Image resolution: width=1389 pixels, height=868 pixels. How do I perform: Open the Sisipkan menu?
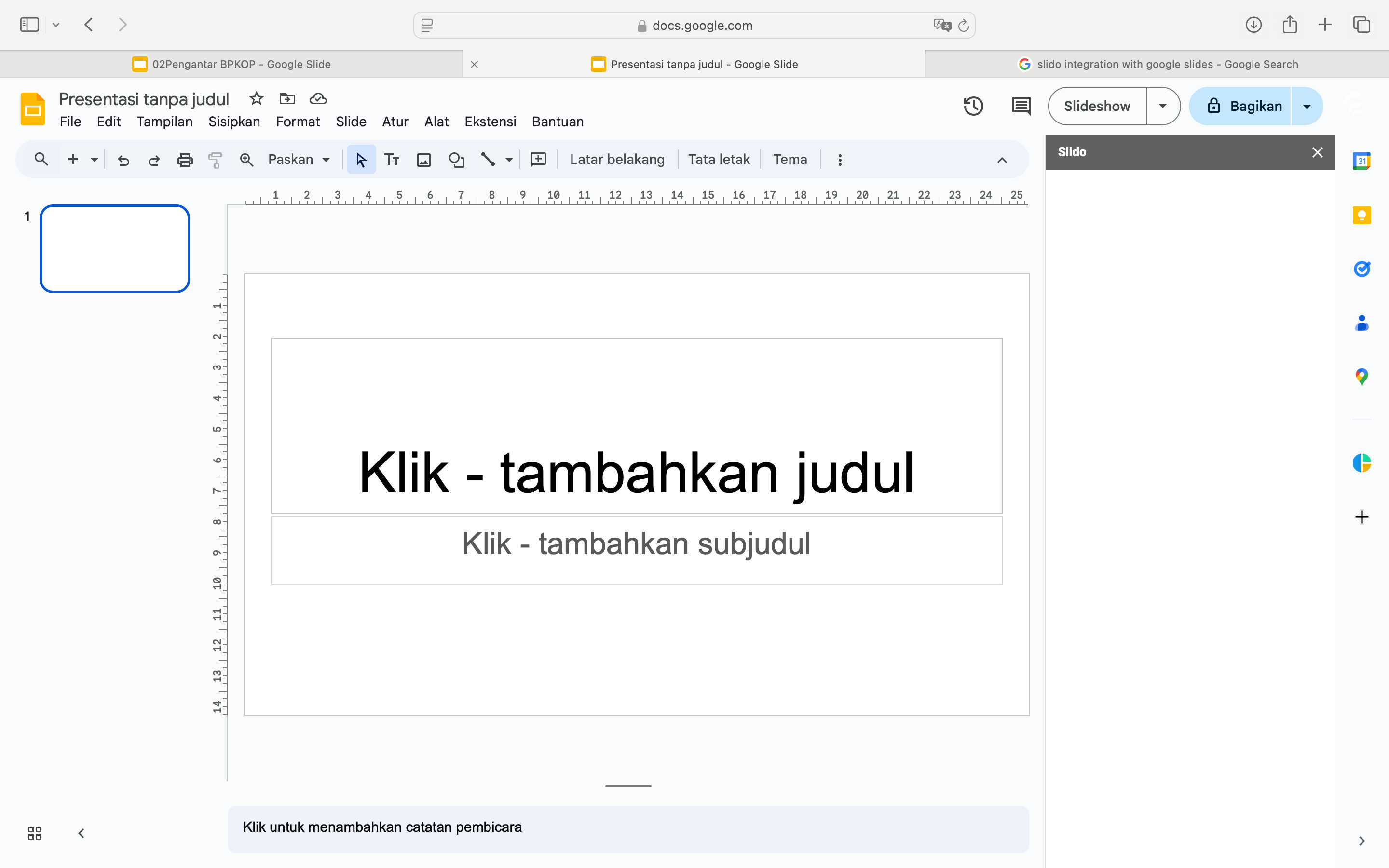tap(234, 122)
